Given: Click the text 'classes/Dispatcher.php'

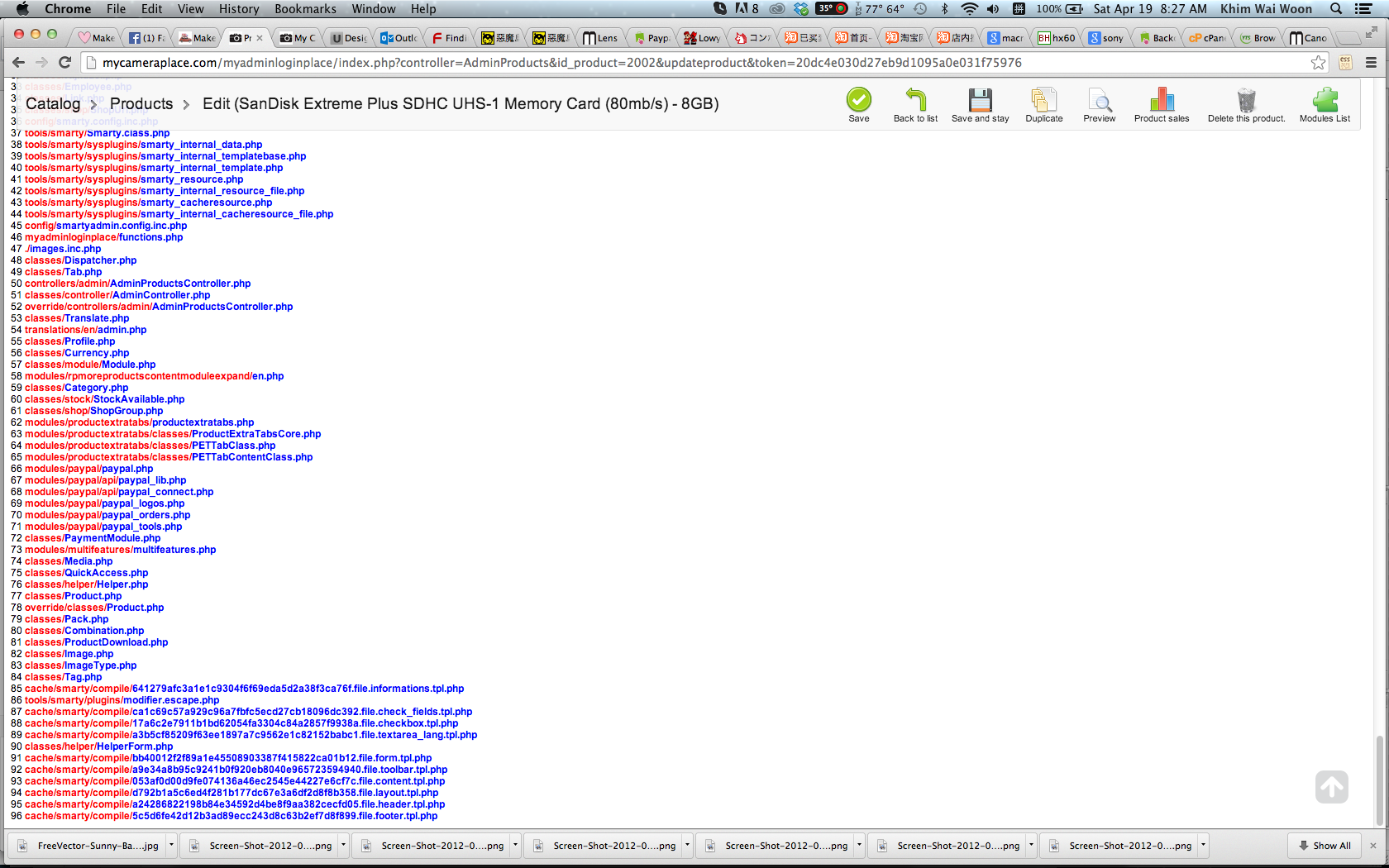Looking at the screenshot, I should coord(81,260).
